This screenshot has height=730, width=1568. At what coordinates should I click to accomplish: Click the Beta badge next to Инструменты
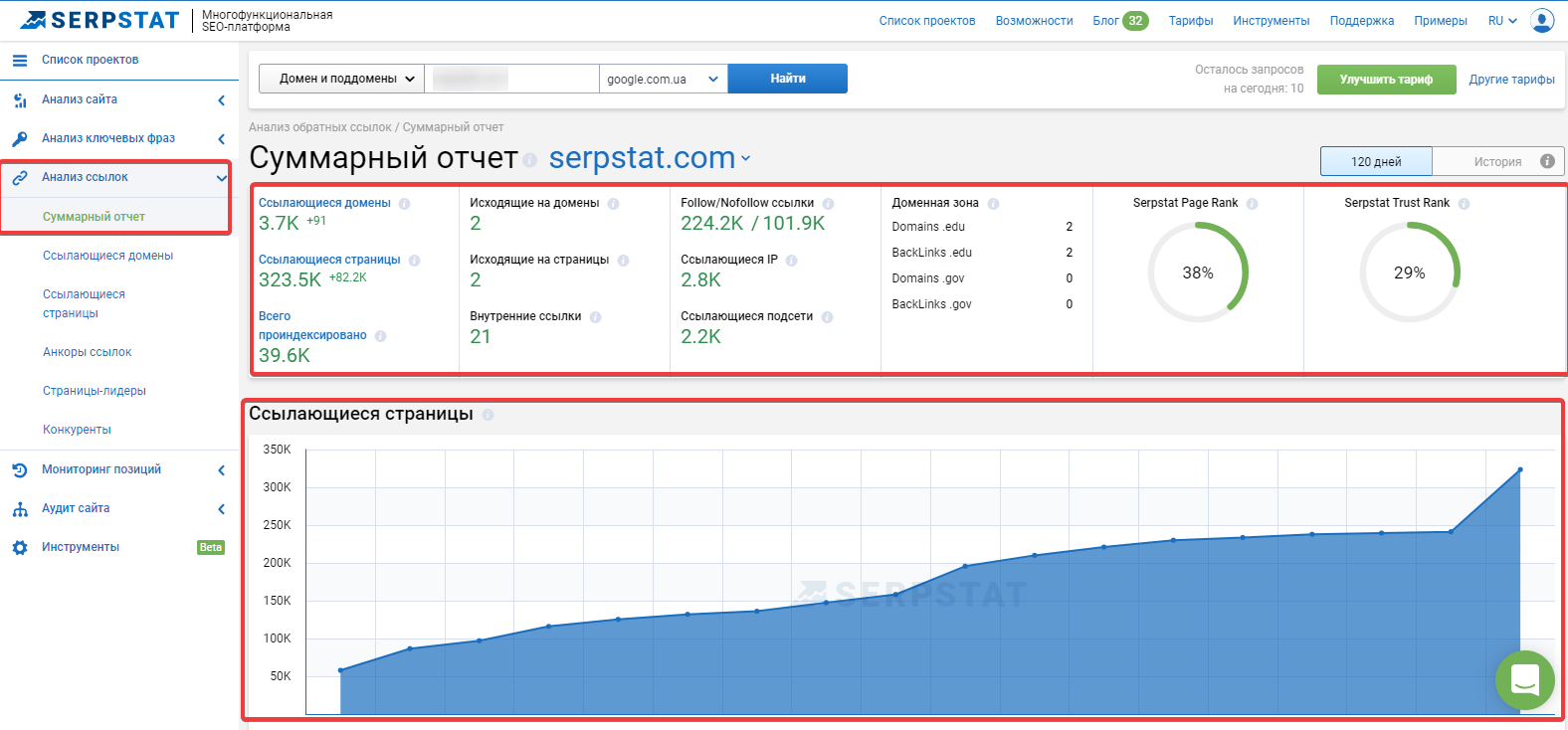click(x=211, y=548)
